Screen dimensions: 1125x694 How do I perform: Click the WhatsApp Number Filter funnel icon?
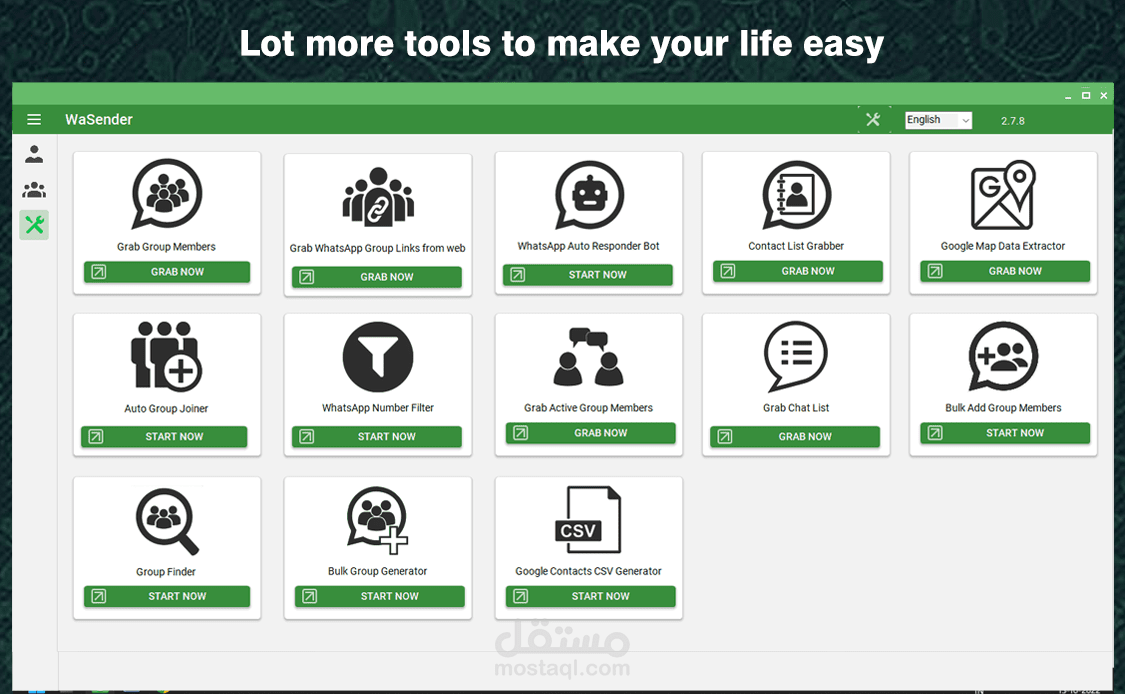click(x=378, y=357)
